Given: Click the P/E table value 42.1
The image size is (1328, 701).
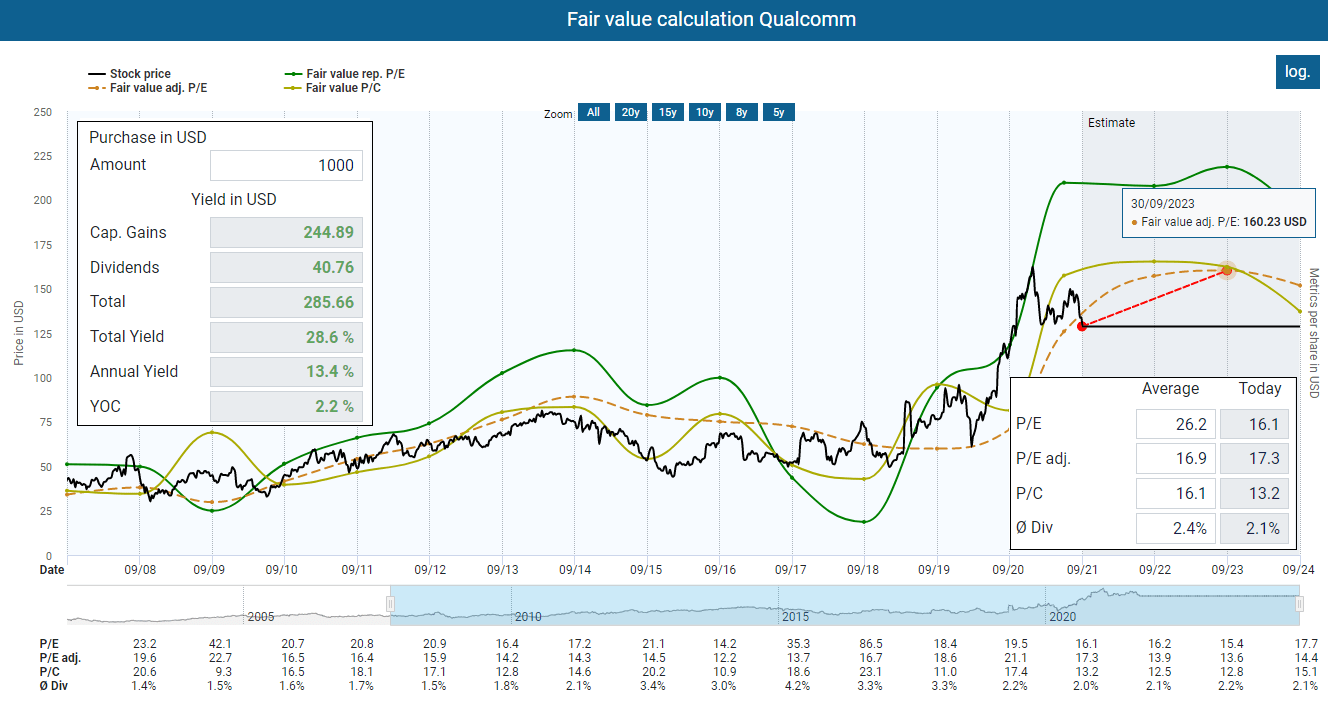Looking at the screenshot, I should click(219, 643).
